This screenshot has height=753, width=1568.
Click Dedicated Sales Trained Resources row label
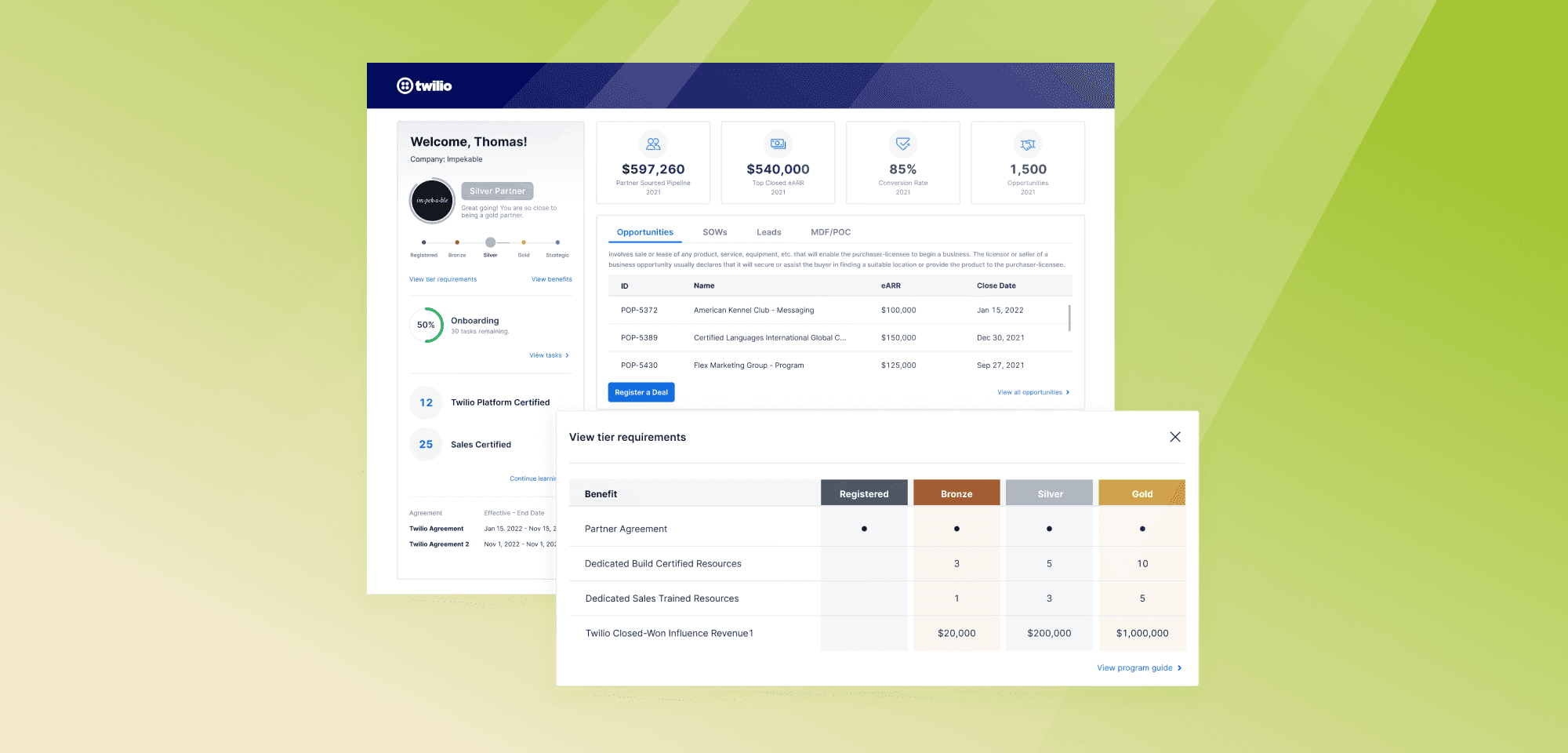coord(662,598)
